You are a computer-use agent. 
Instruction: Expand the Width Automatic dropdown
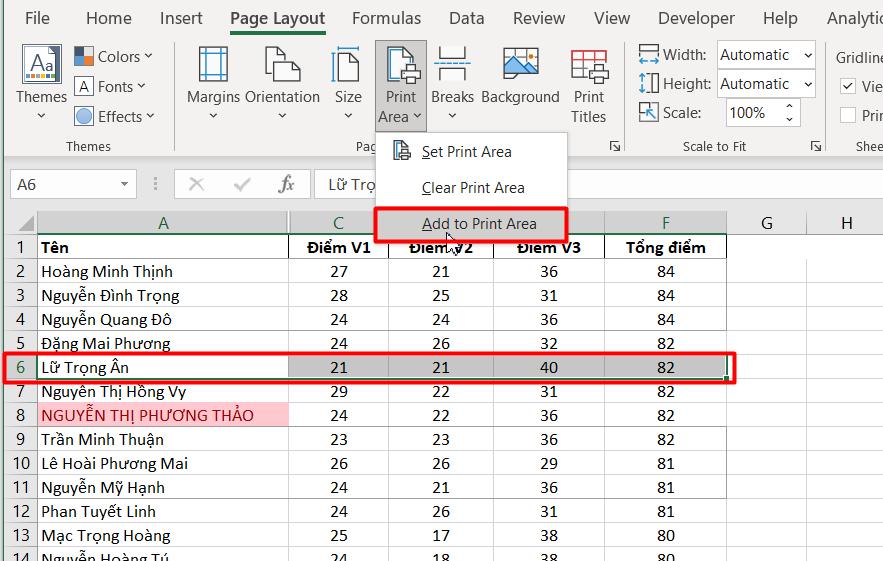(x=807, y=55)
